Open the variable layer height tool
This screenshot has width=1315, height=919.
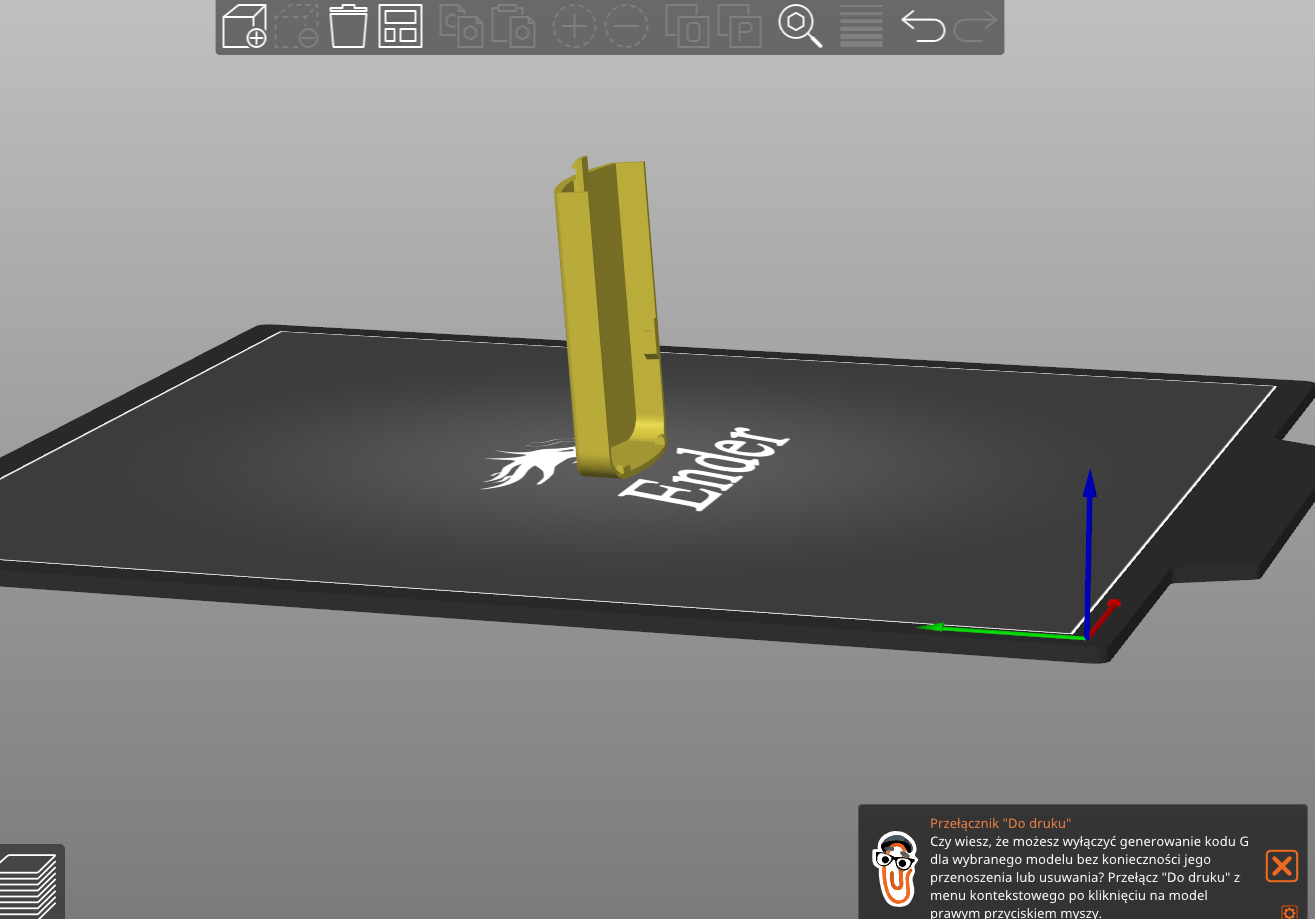(x=861, y=26)
